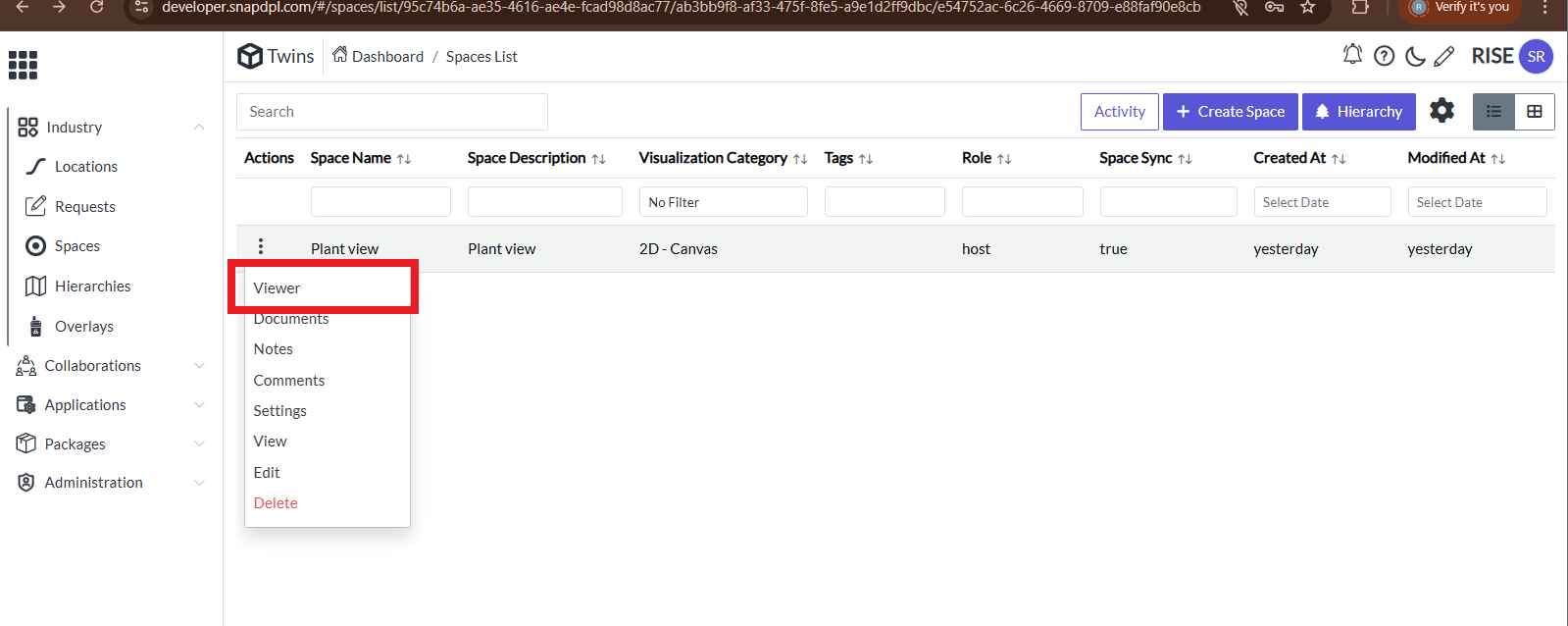Sort by Space Name column
Viewport: 1568px width, 626px height.
pos(404,158)
